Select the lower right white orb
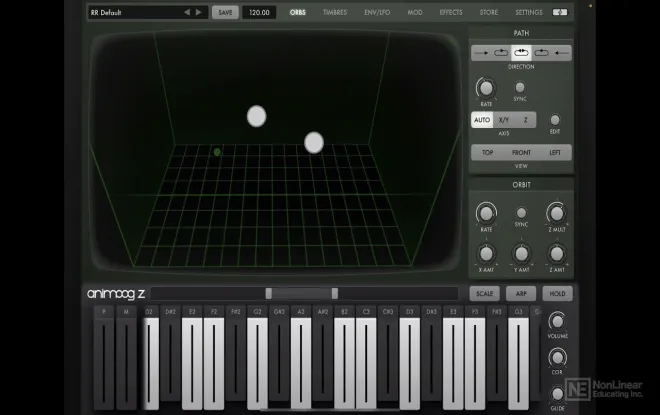The height and width of the screenshot is (415, 660). tap(314, 143)
